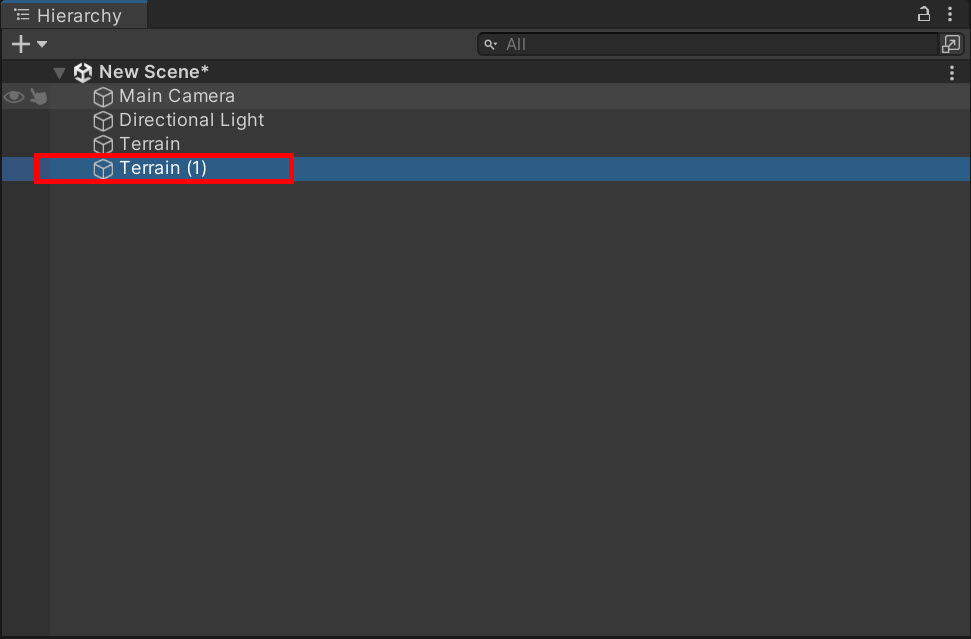971x639 pixels.
Task: Select the Directional Light object
Action: tap(486, 120)
